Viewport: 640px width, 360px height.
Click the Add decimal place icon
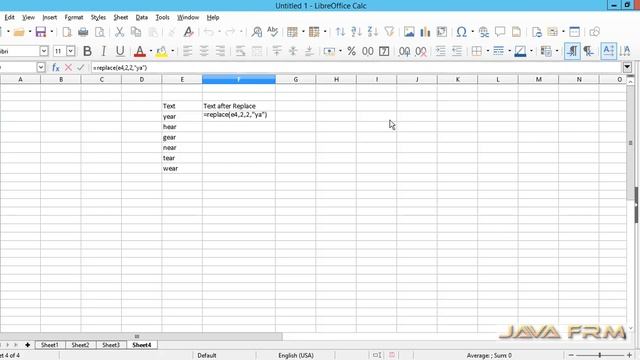(x=404, y=51)
